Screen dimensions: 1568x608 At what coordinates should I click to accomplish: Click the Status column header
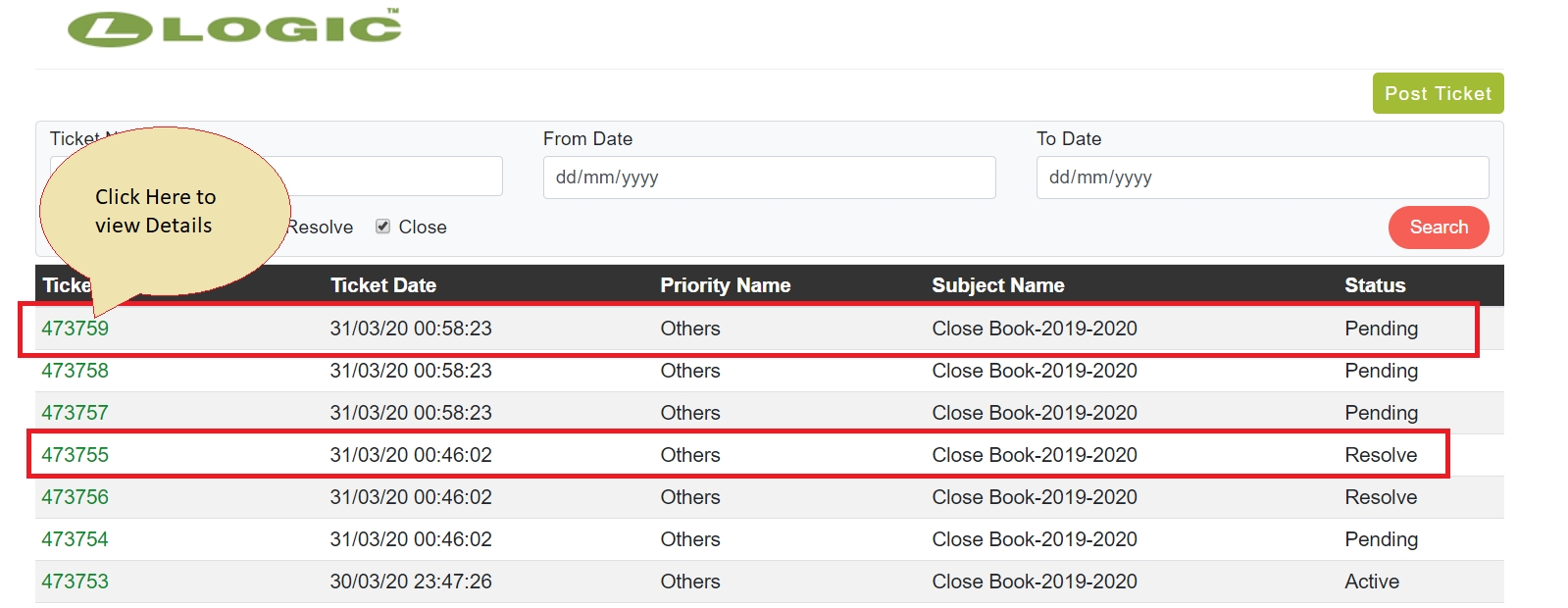coord(1374,285)
